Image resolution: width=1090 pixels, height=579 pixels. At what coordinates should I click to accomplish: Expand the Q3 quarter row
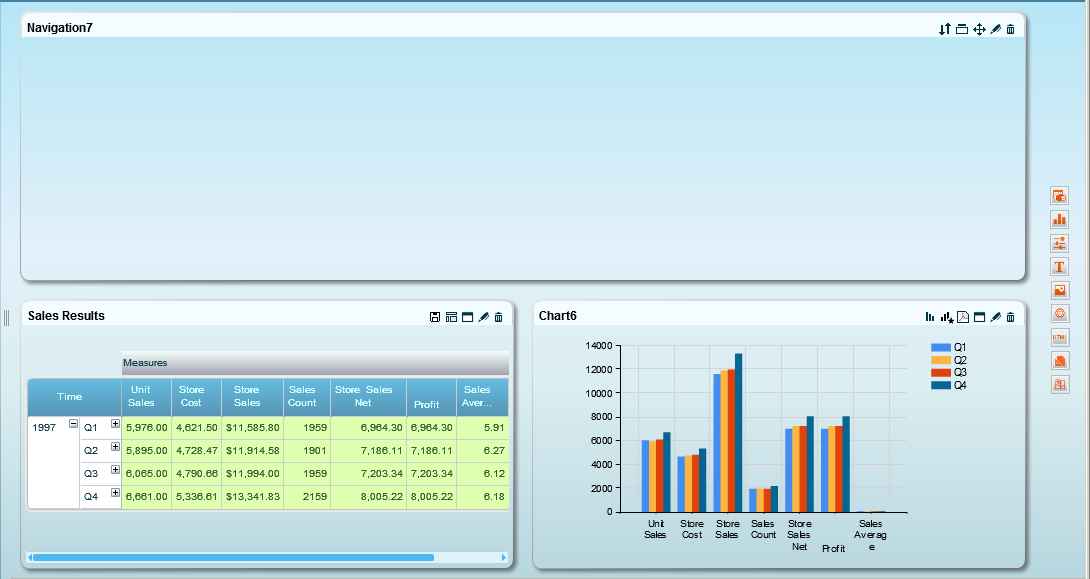click(x=115, y=470)
